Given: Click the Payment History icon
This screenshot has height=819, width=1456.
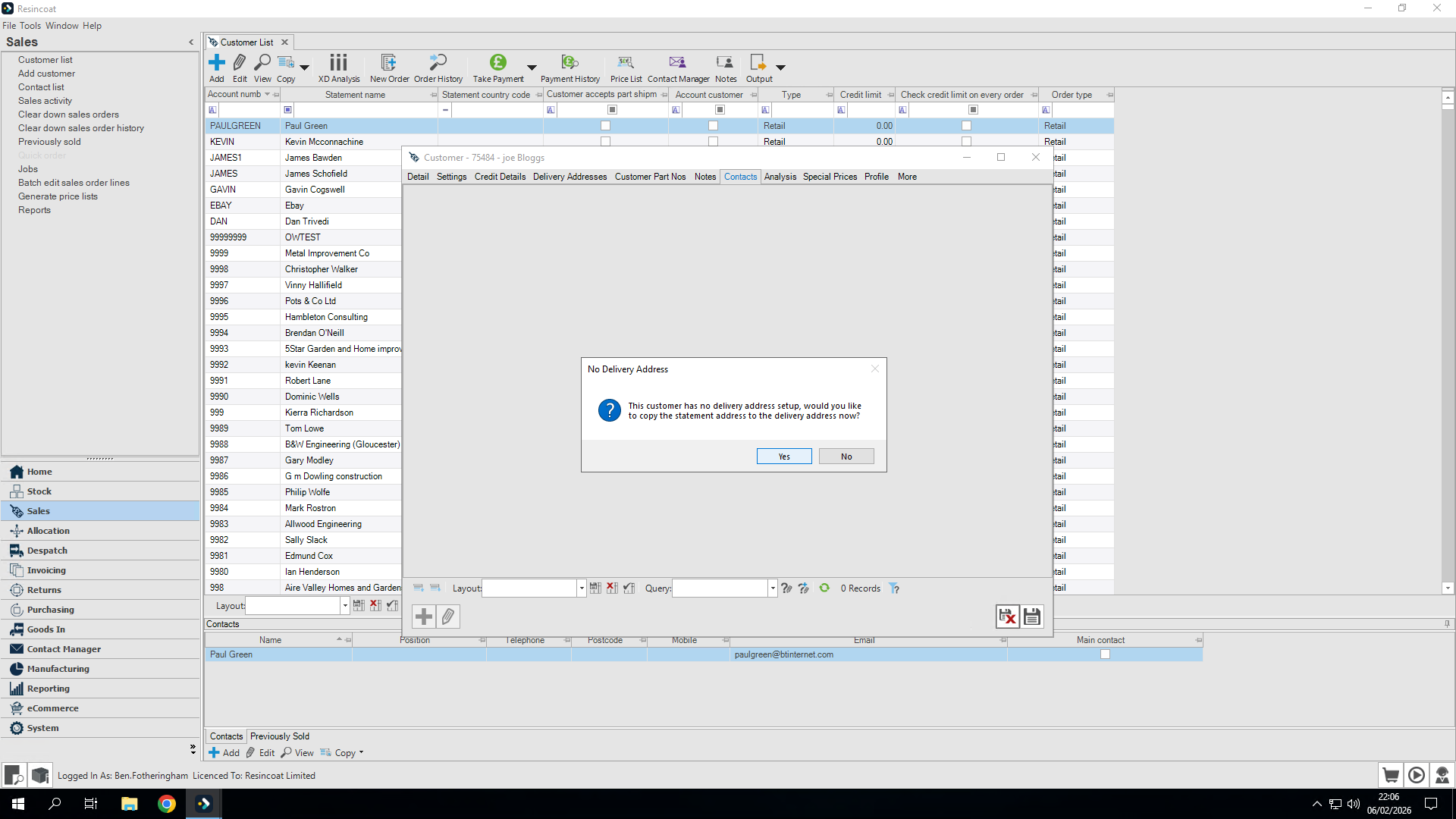Looking at the screenshot, I should [570, 67].
